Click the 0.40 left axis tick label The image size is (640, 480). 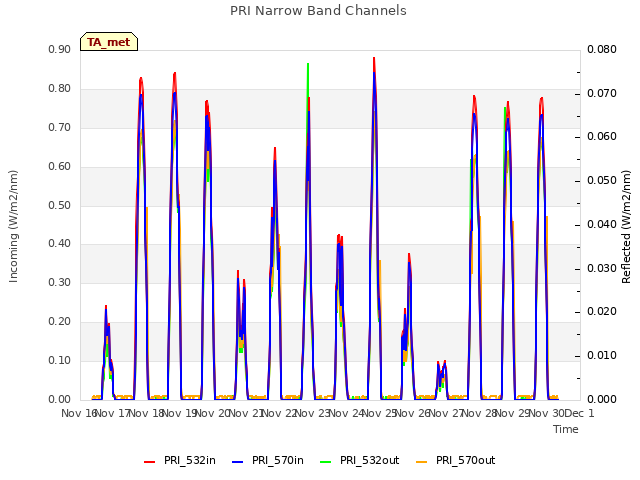pos(60,243)
